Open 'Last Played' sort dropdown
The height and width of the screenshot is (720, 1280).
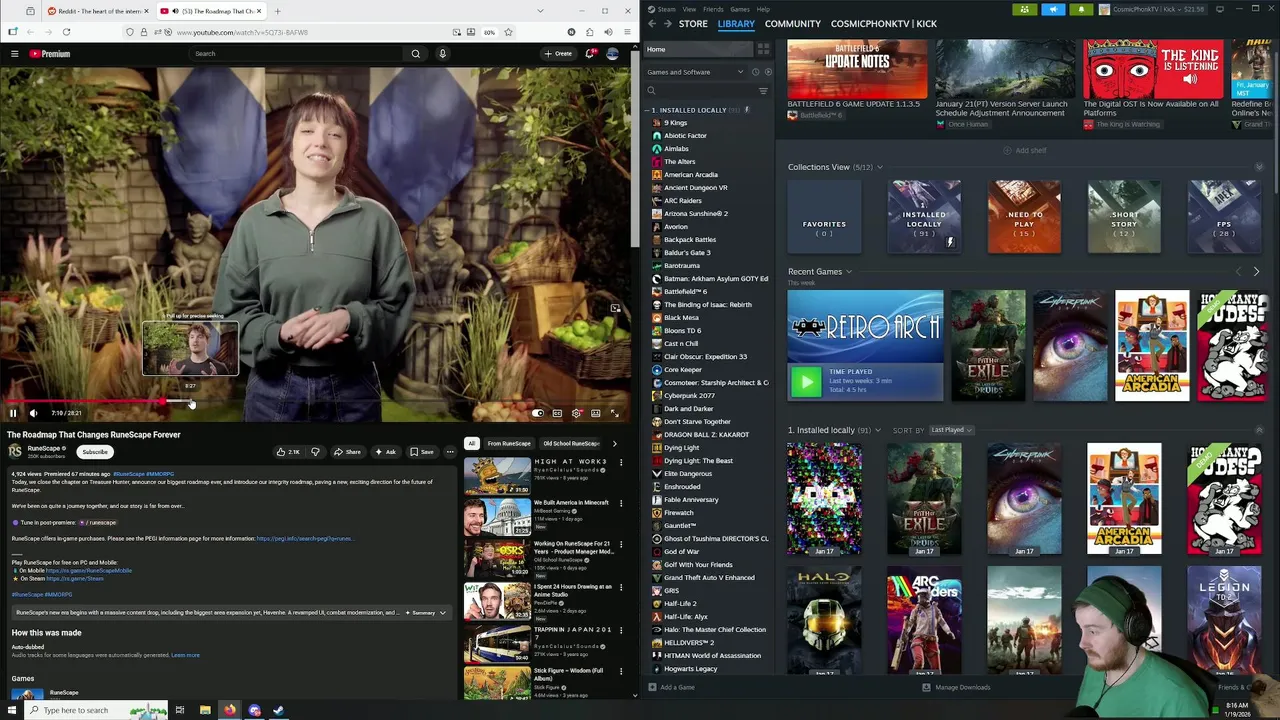(x=951, y=430)
